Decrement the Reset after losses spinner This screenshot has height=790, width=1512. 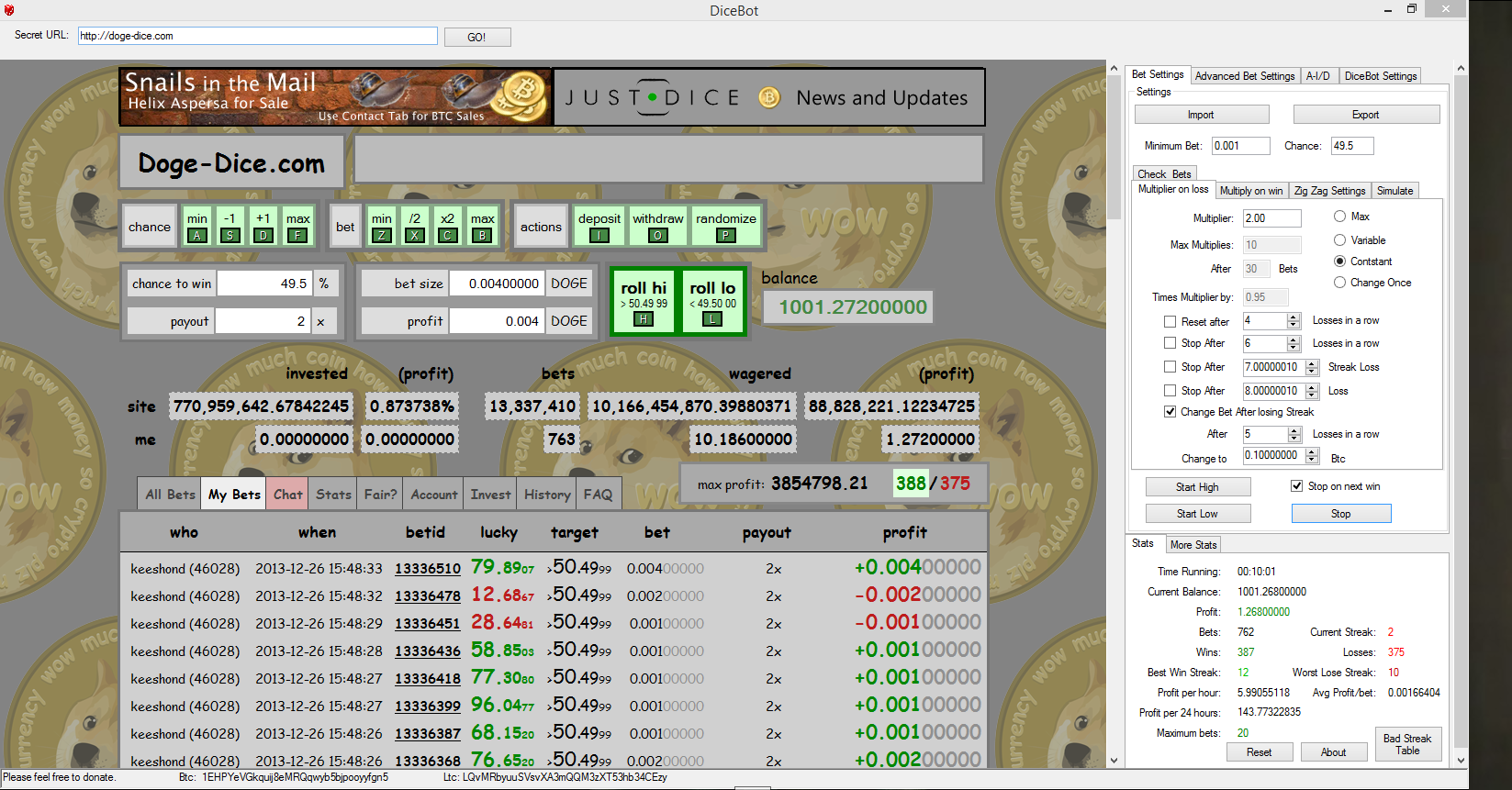[1294, 325]
